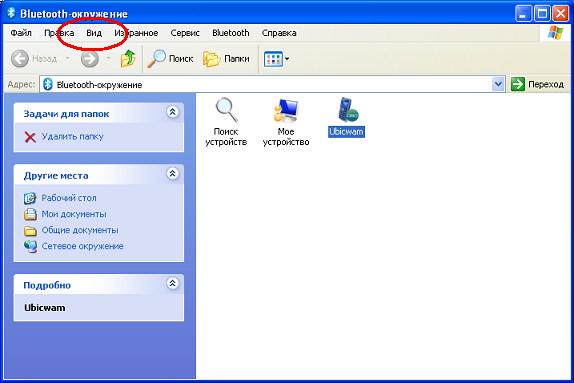
Task: Minimize the Bluetooth-окружение window
Action: pos(523,14)
